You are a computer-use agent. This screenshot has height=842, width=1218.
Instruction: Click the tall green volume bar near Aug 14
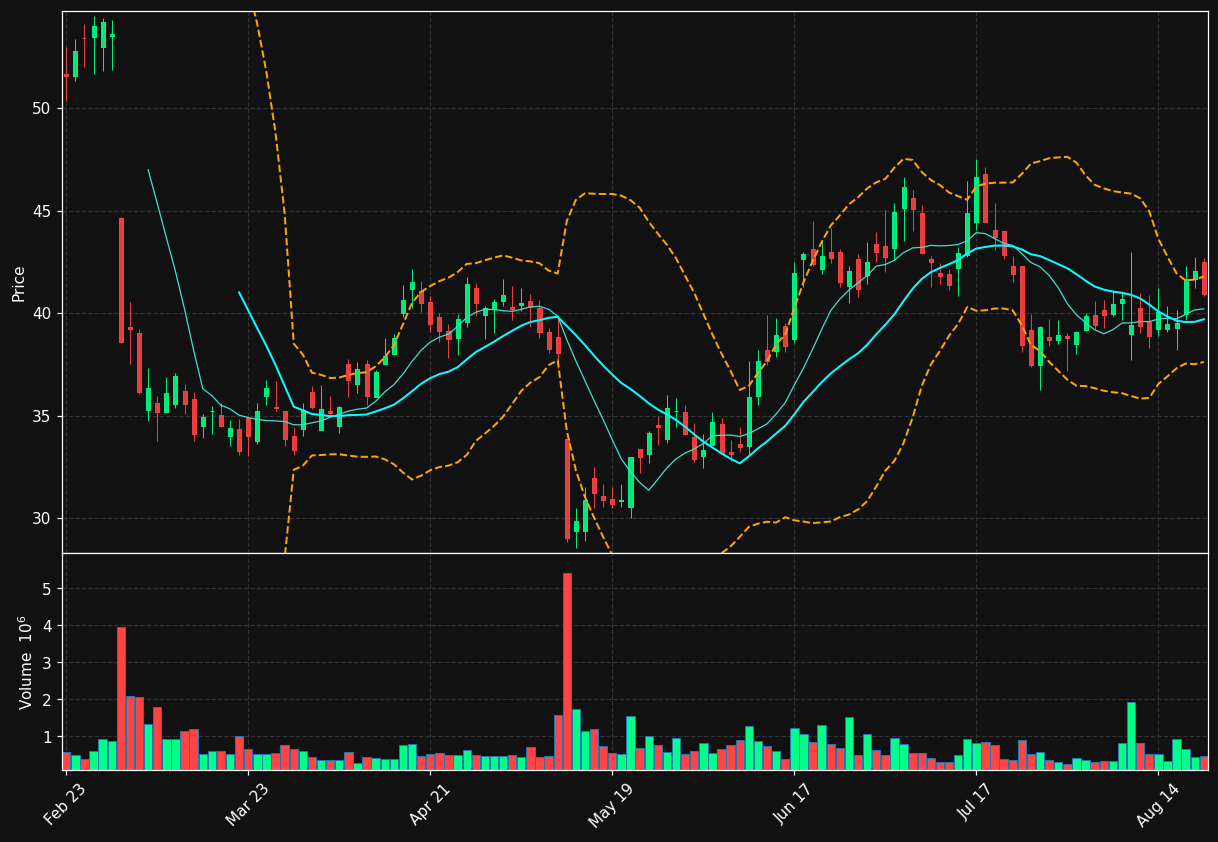point(1131,736)
